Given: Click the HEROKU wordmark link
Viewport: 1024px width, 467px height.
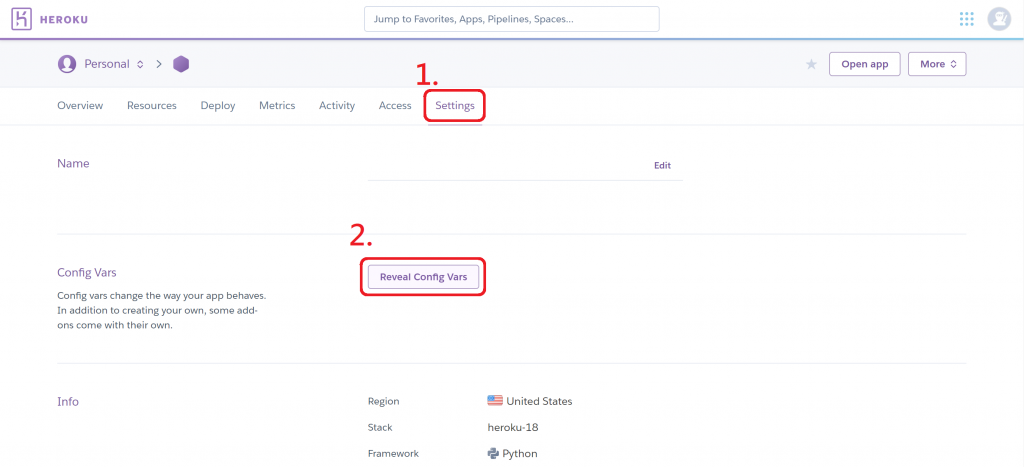Looking at the screenshot, I should coord(64,20).
